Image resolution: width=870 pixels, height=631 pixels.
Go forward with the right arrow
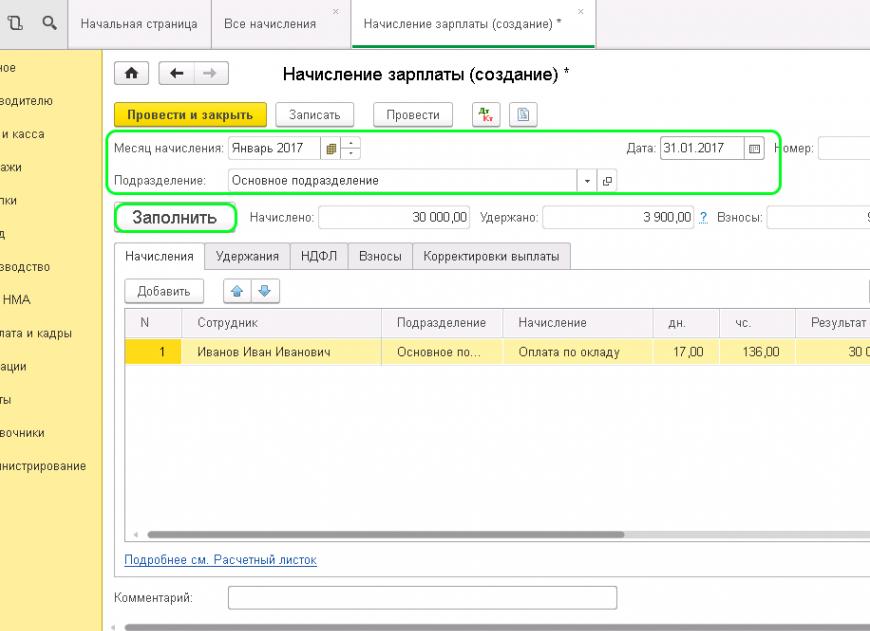211,73
